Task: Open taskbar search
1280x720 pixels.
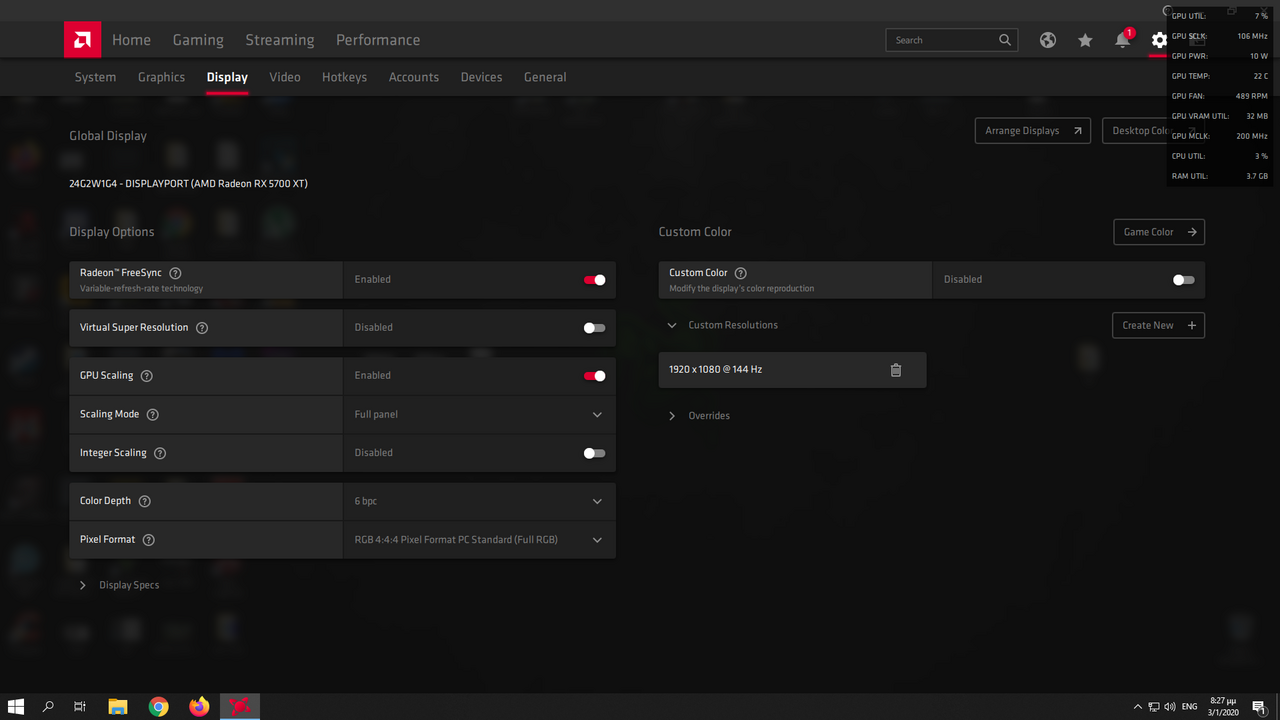Action: (x=48, y=706)
